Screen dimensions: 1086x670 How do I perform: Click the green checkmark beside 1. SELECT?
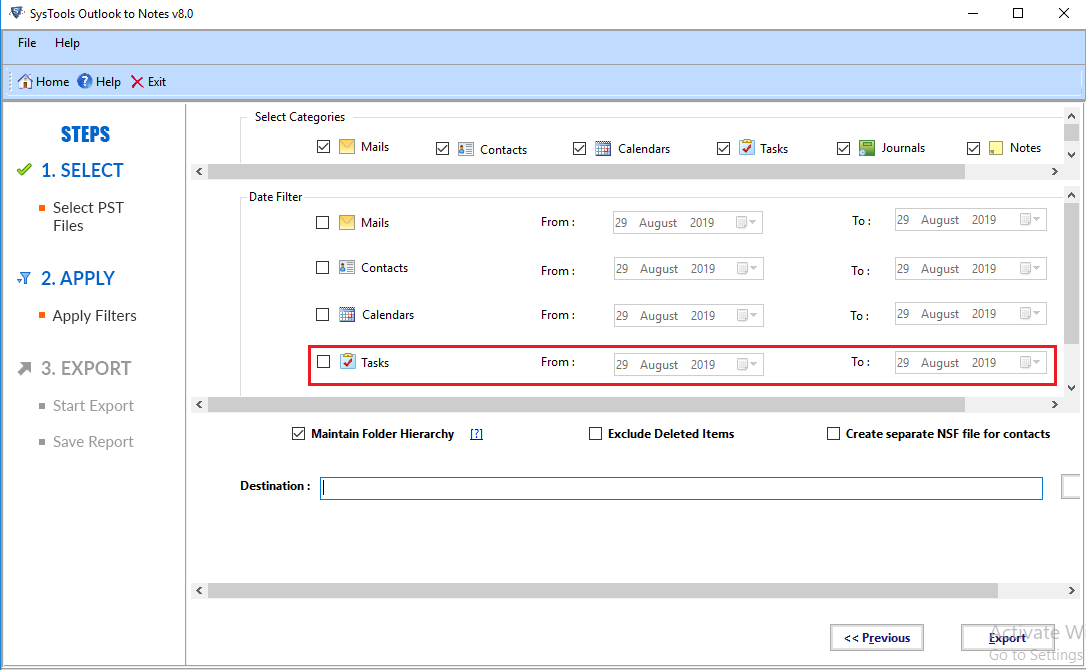click(24, 170)
